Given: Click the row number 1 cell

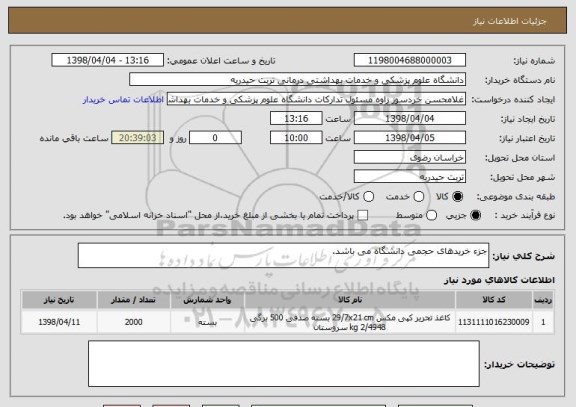Looking at the screenshot, I should (x=543, y=322).
